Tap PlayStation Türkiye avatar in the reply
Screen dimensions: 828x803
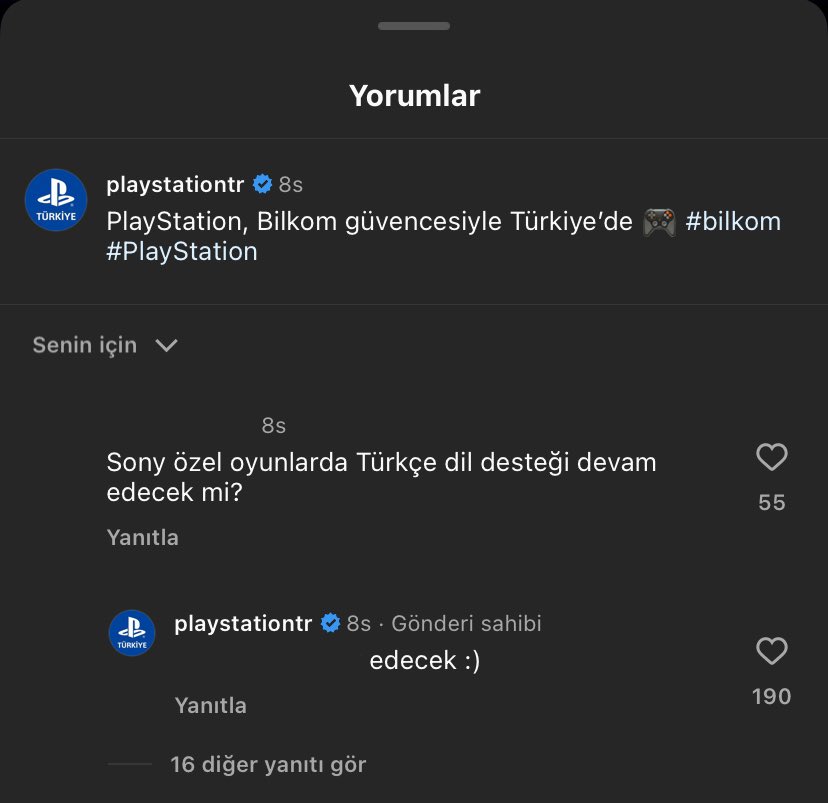(x=131, y=633)
